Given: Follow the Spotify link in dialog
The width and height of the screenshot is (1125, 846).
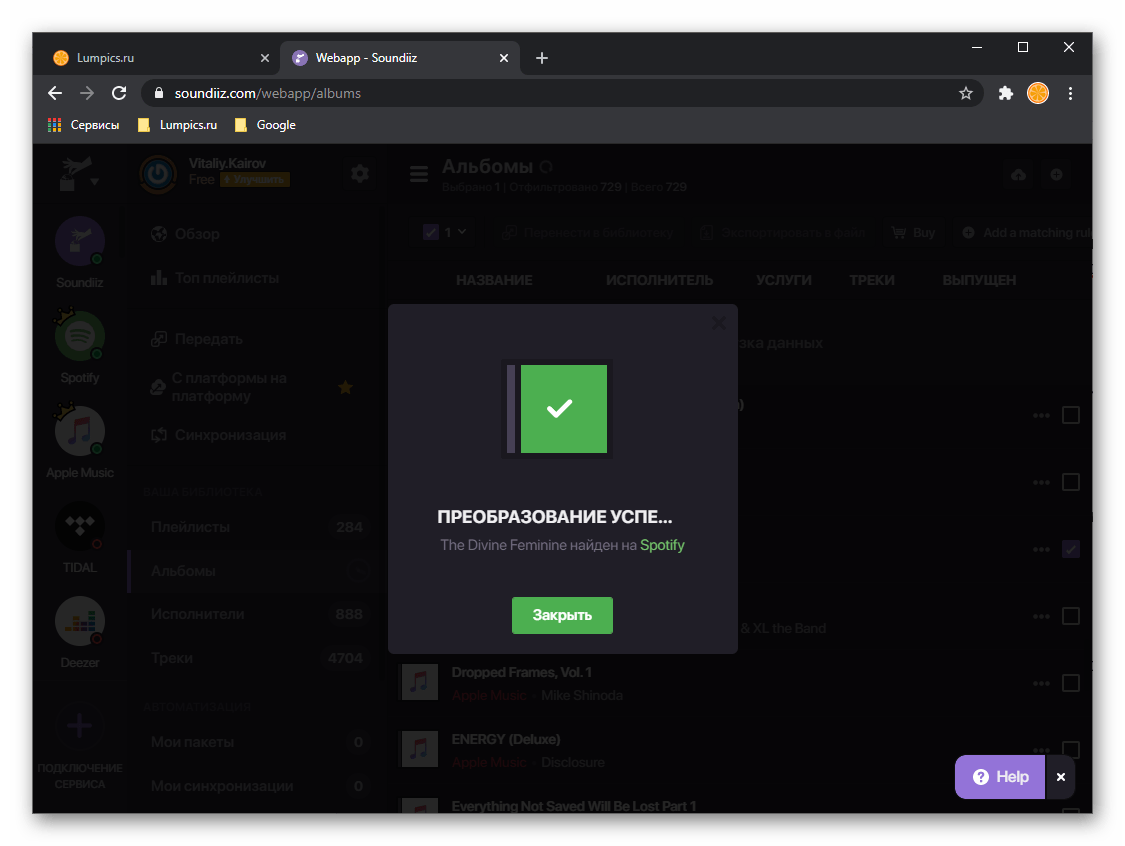Looking at the screenshot, I should click(662, 545).
